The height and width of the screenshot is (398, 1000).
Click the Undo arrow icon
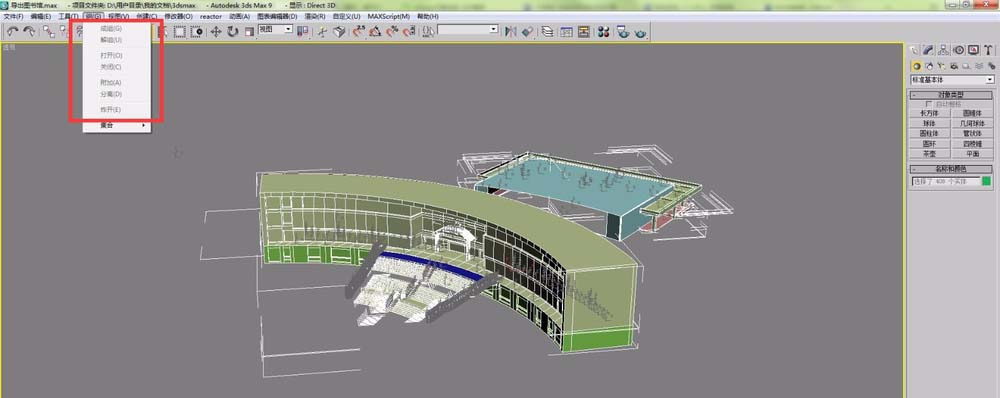12,31
